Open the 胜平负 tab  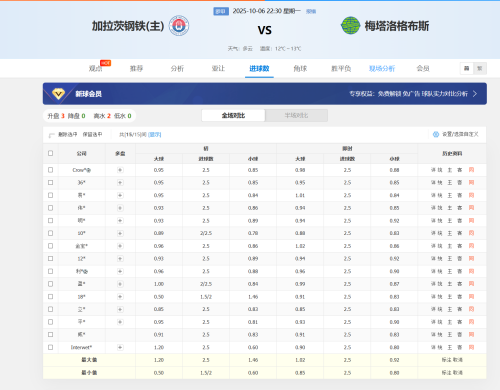pyautogui.click(x=341, y=68)
